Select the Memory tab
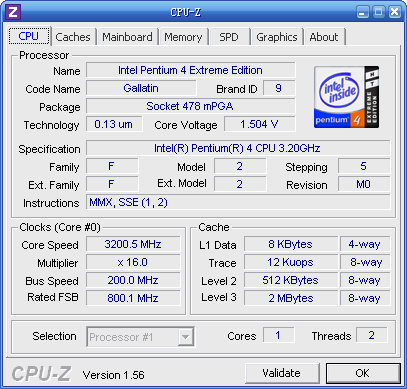This screenshot has width=407, height=389. coord(183,37)
